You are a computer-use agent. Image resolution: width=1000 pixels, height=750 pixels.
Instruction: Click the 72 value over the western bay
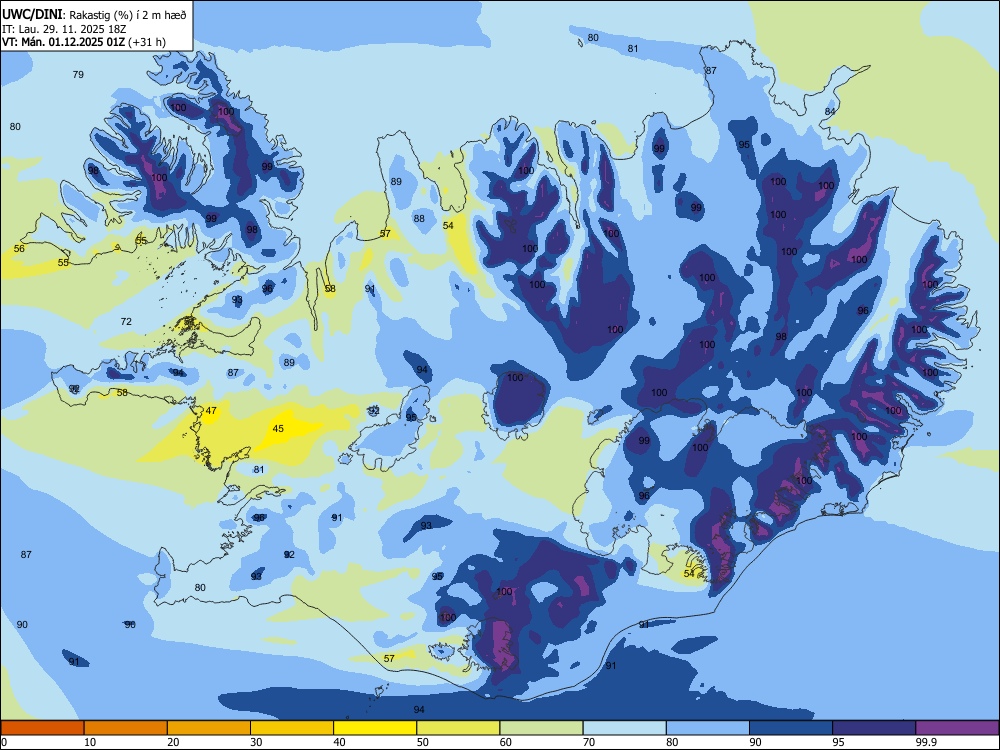126,321
